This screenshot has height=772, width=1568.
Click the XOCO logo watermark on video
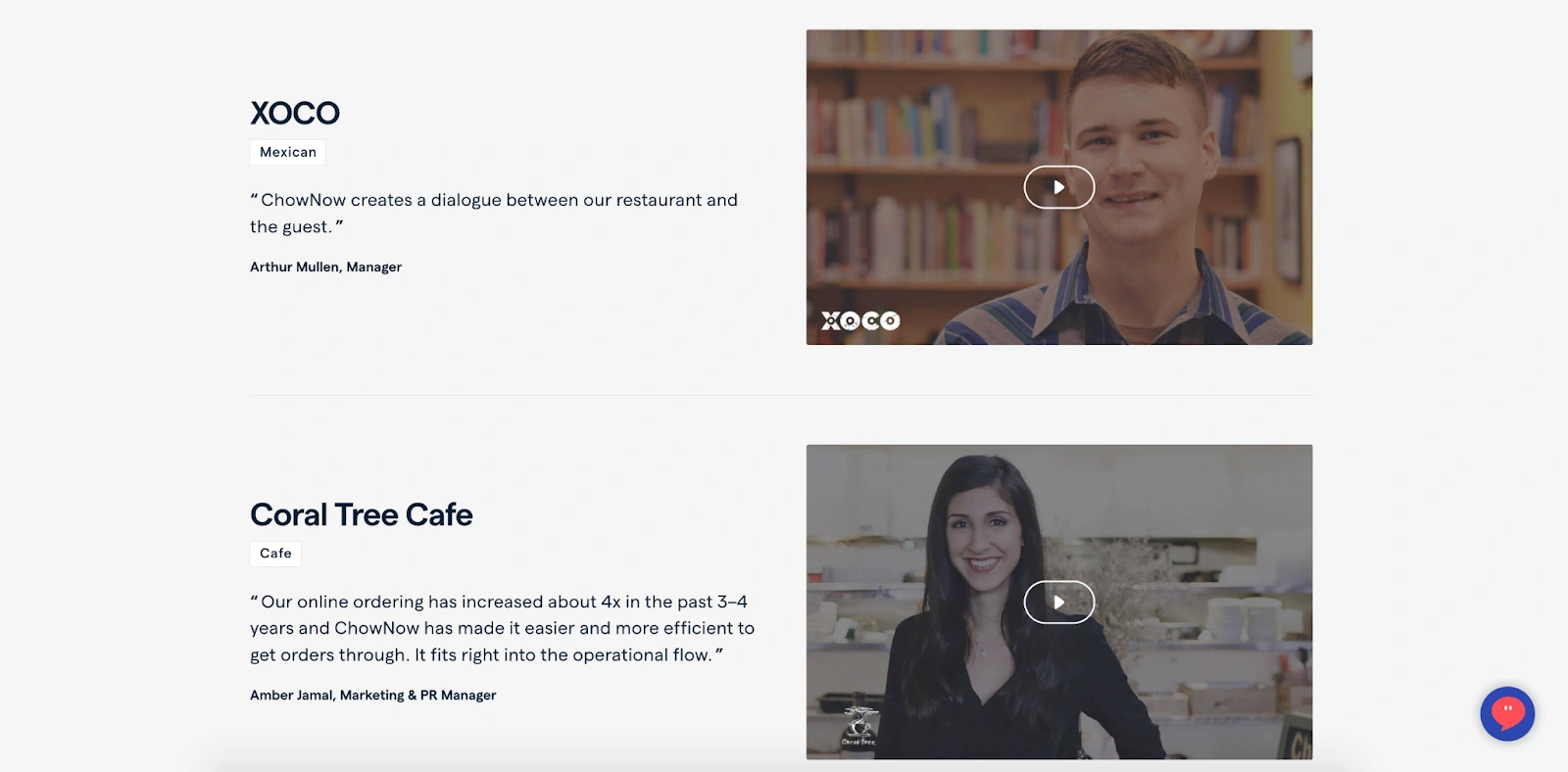[860, 320]
